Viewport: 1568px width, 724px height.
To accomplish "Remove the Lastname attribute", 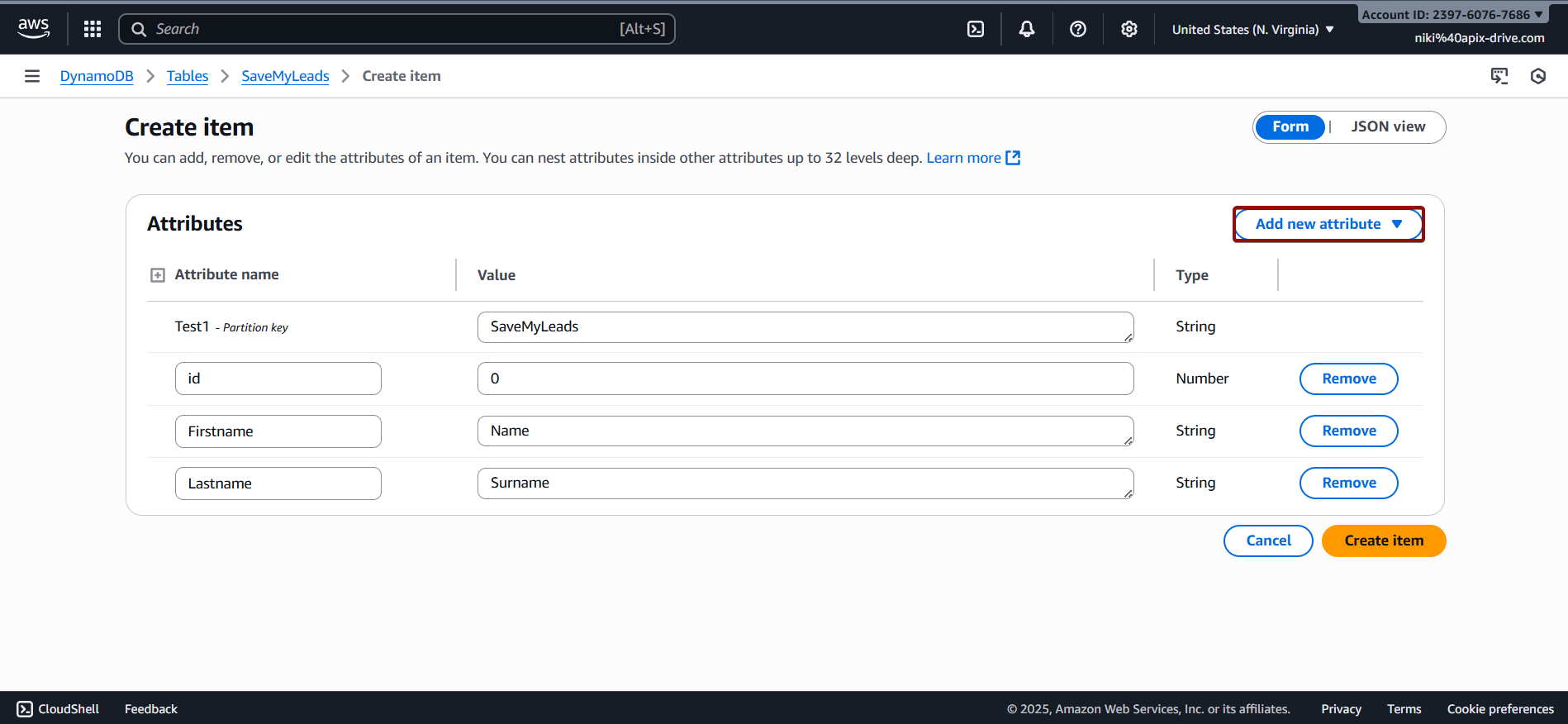I will point(1348,483).
